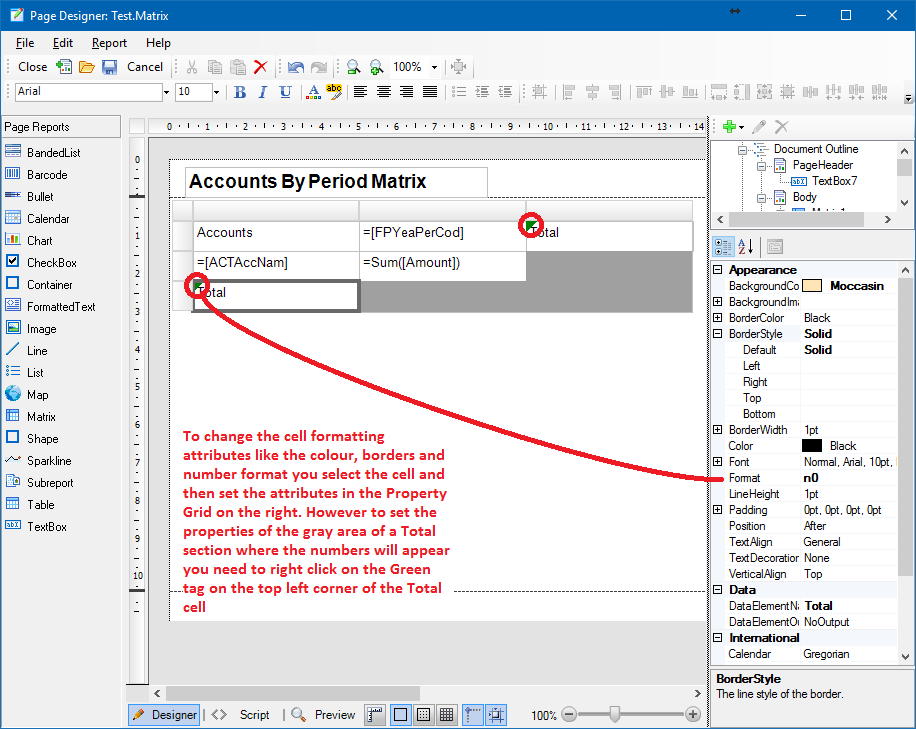916x729 pixels.
Task: Toggle Bold formatting
Action: pos(240,92)
